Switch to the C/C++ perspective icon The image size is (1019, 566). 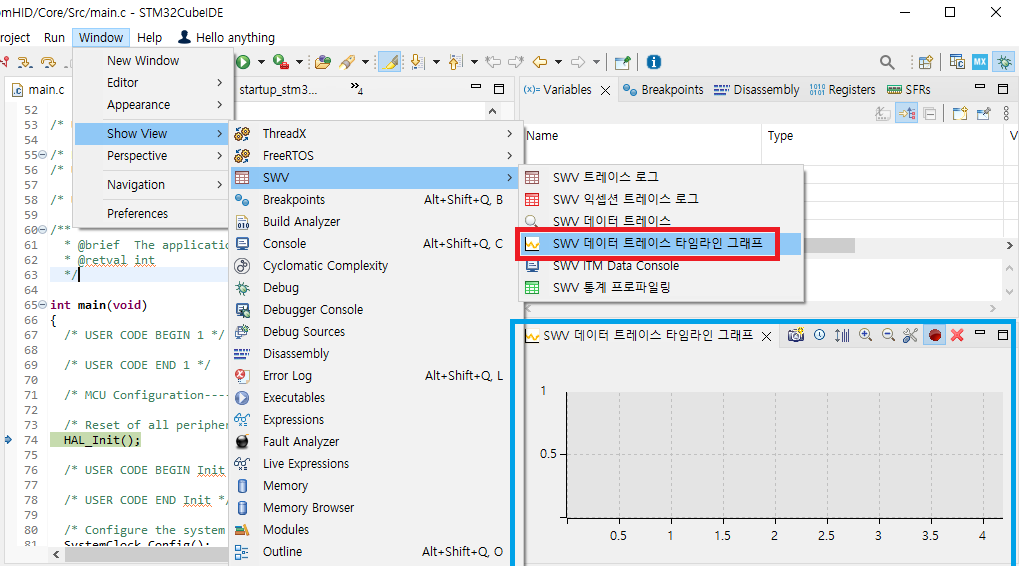[x=957, y=62]
